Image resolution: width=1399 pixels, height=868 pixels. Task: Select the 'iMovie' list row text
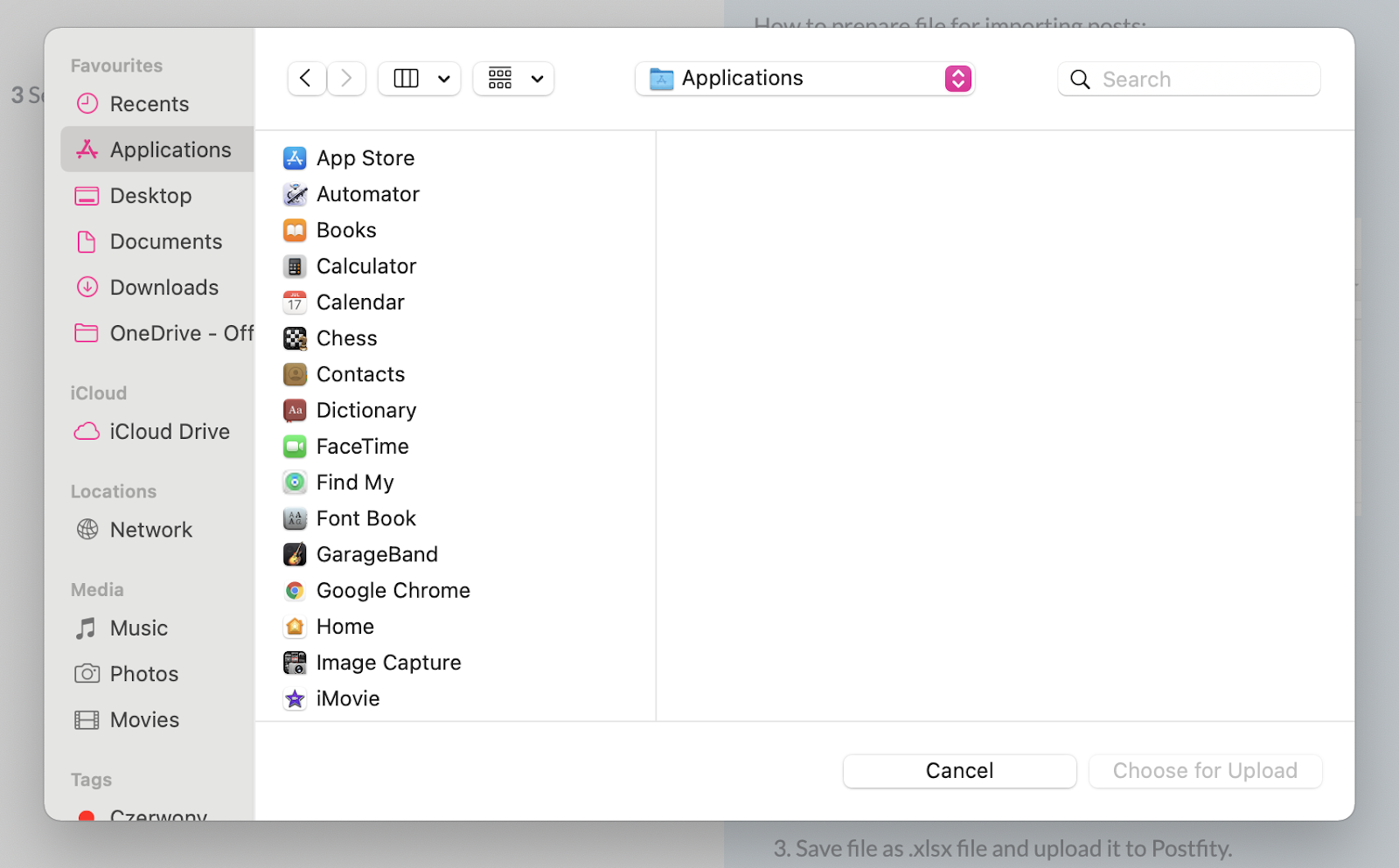[348, 698]
